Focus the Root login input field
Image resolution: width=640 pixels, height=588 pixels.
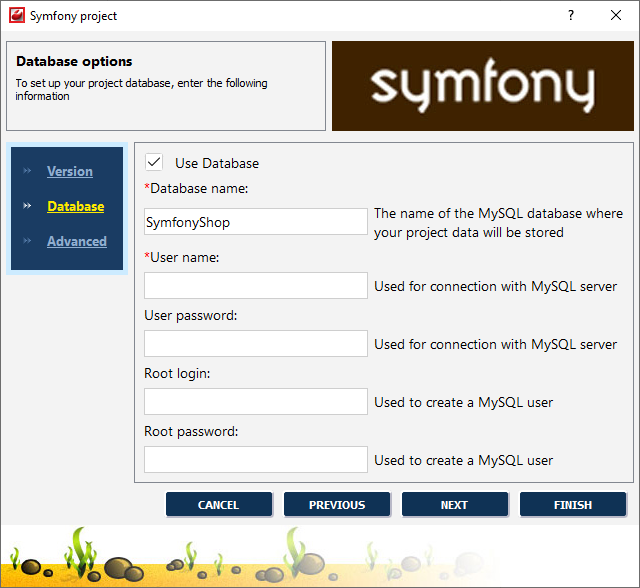pos(256,402)
